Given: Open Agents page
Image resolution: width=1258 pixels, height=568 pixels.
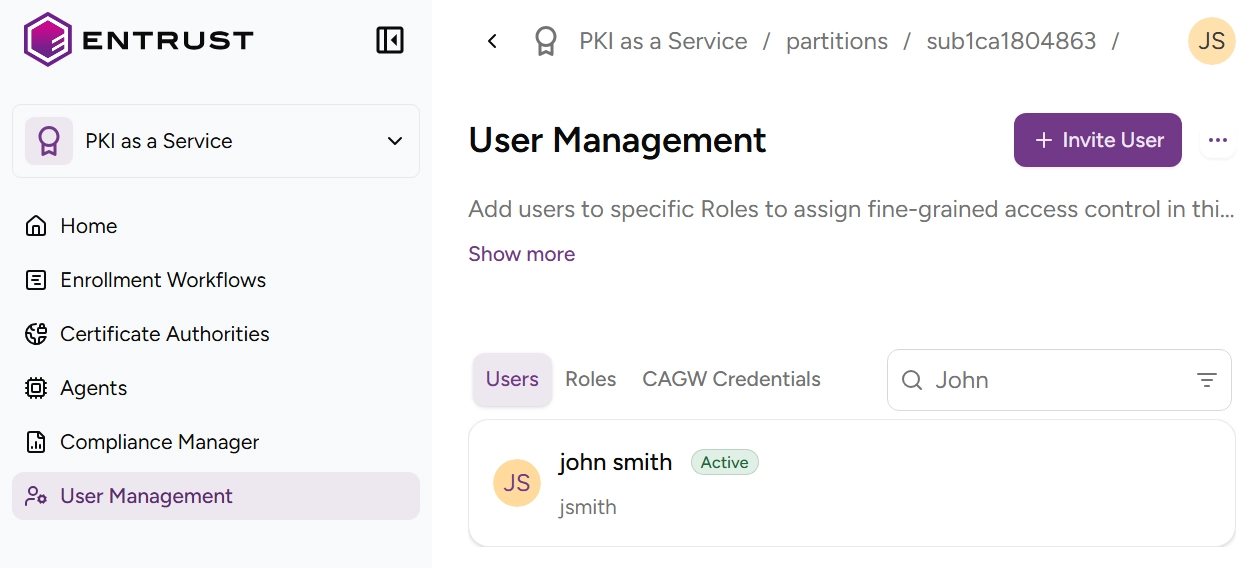Looking at the screenshot, I should pyautogui.click(x=216, y=388).
